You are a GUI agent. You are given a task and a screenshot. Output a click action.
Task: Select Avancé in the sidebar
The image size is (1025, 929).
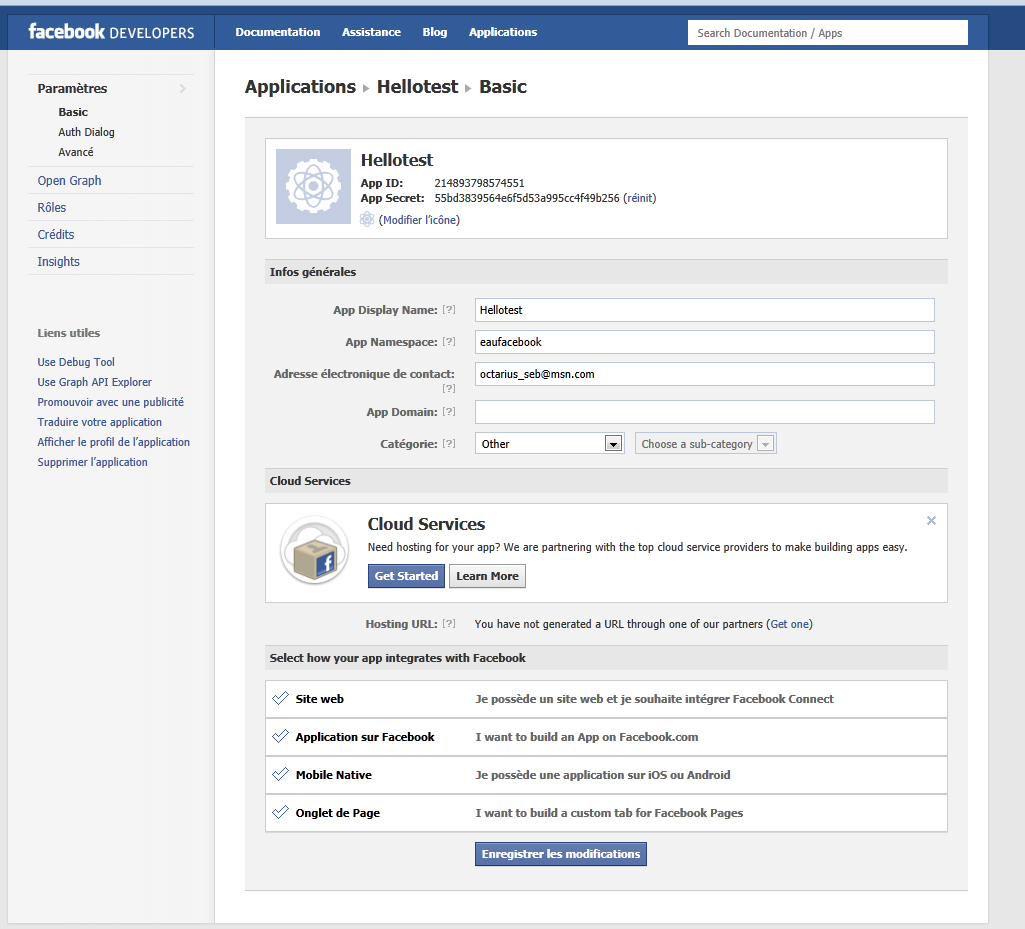[x=76, y=152]
